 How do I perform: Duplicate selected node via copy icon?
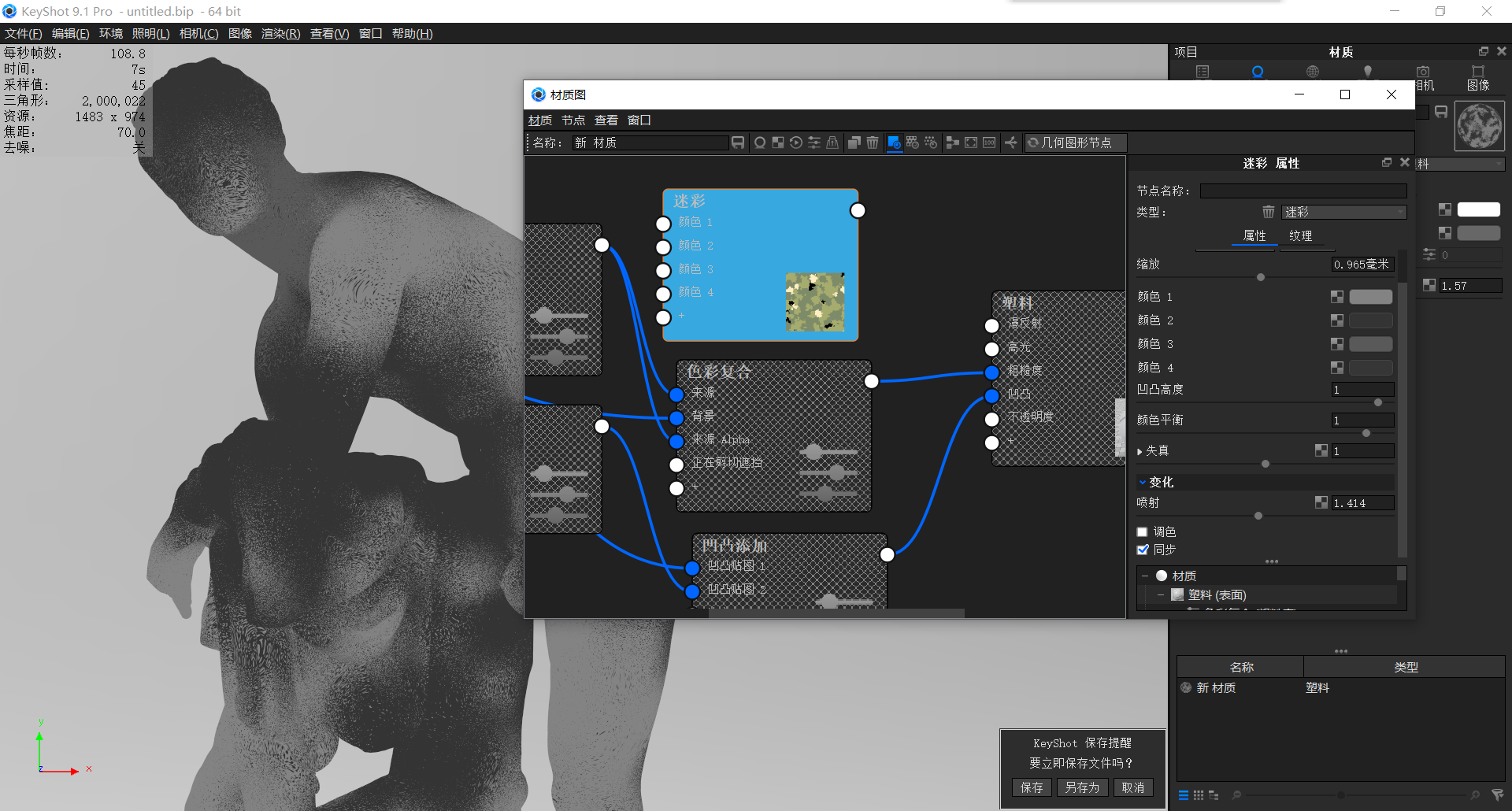tap(853, 143)
